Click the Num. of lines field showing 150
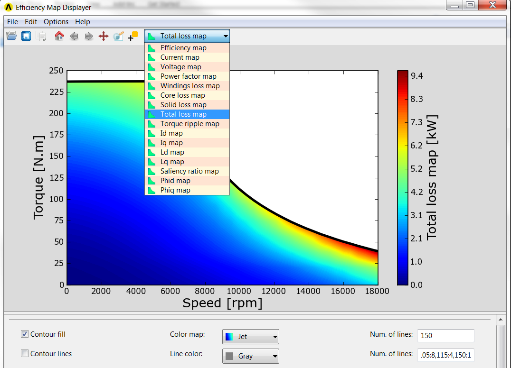This screenshot has height=368, width=511. point(446,335)
